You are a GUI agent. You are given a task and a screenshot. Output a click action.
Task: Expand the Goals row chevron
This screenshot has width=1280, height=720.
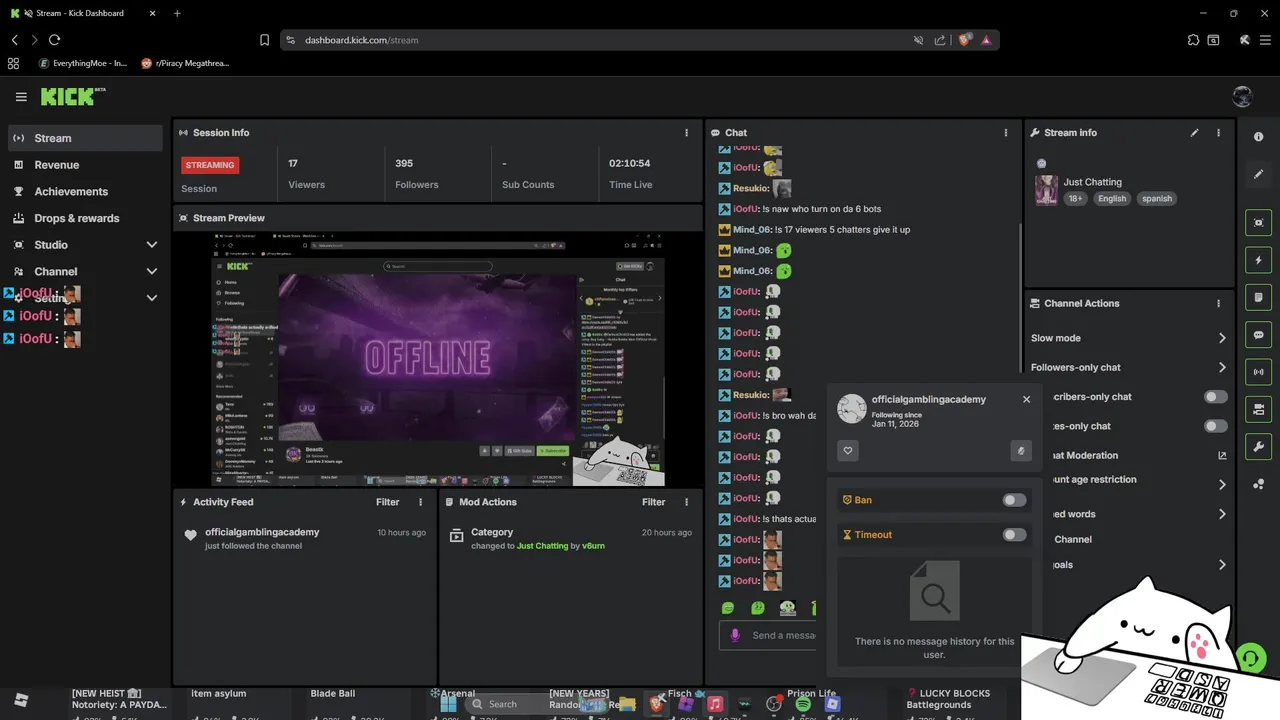click(x=1222, y=565)
